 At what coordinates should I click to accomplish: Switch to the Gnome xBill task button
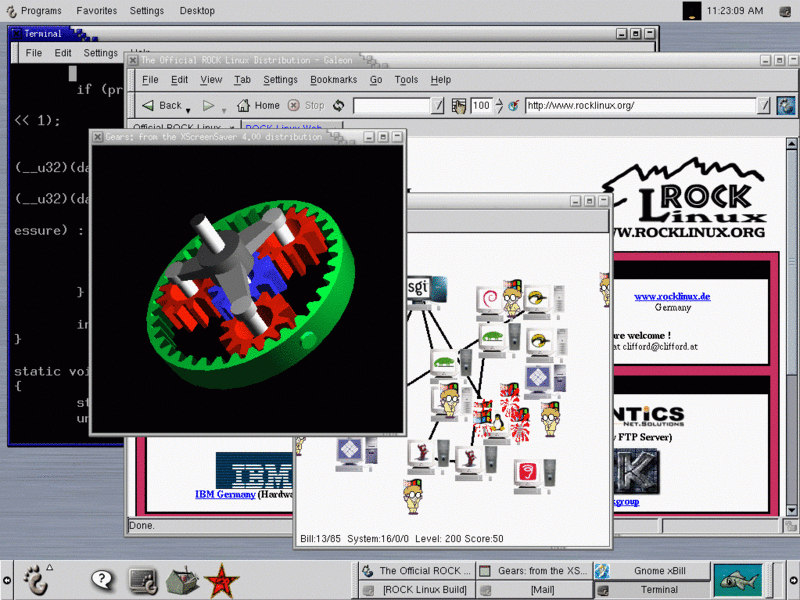652,571
